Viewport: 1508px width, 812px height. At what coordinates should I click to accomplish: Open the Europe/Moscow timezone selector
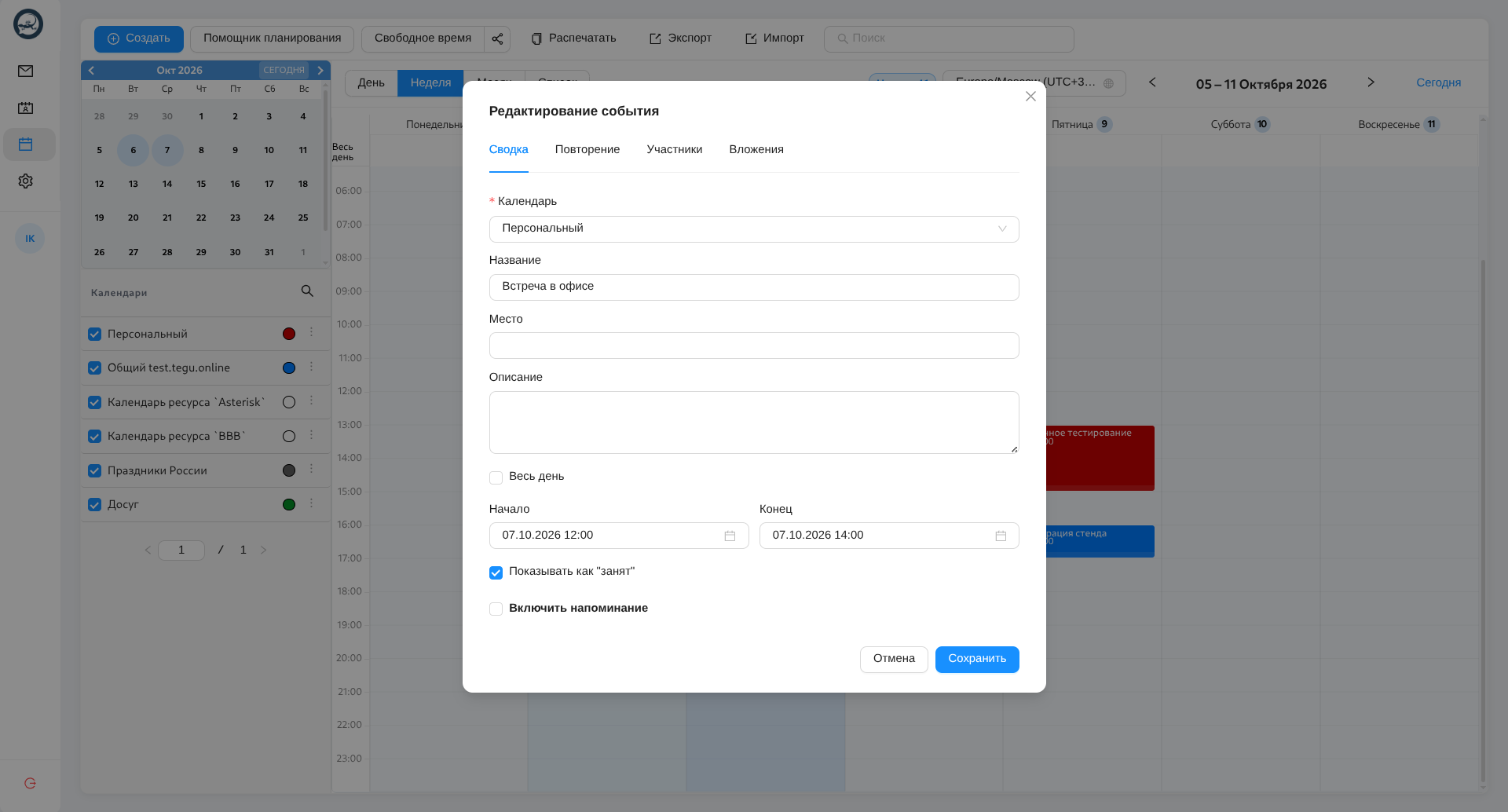(1034, 82)
